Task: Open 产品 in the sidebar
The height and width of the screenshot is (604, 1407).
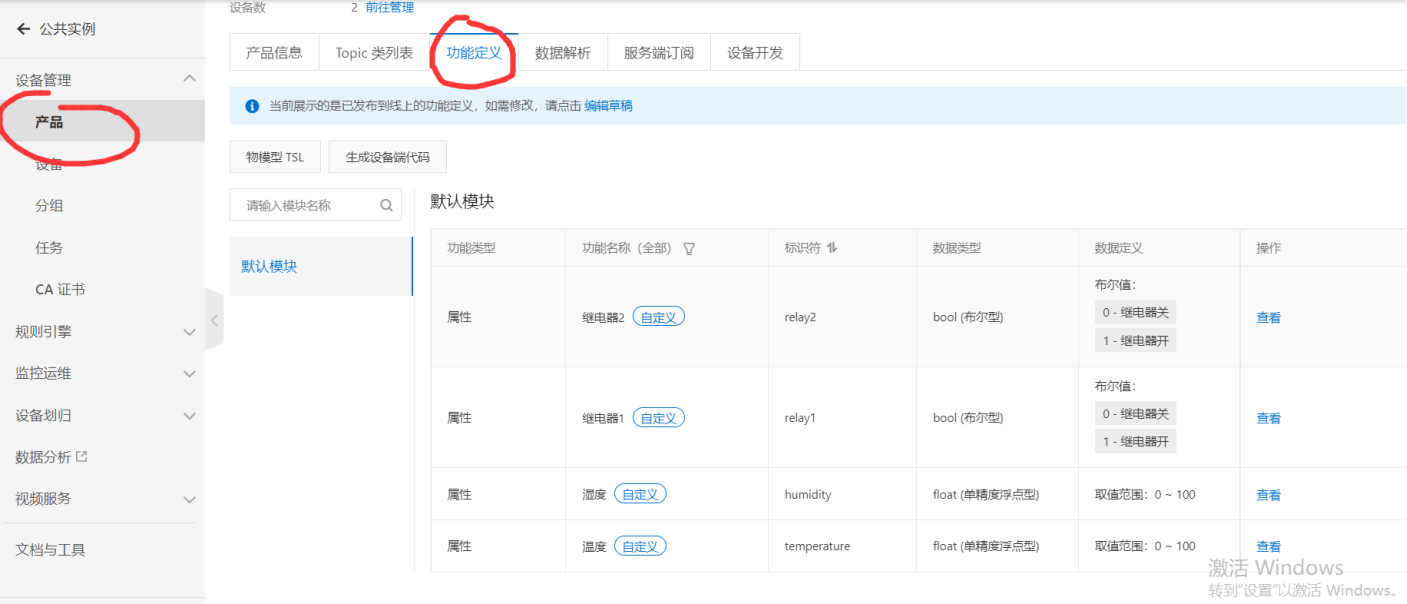Action: [x=102, y=122]
